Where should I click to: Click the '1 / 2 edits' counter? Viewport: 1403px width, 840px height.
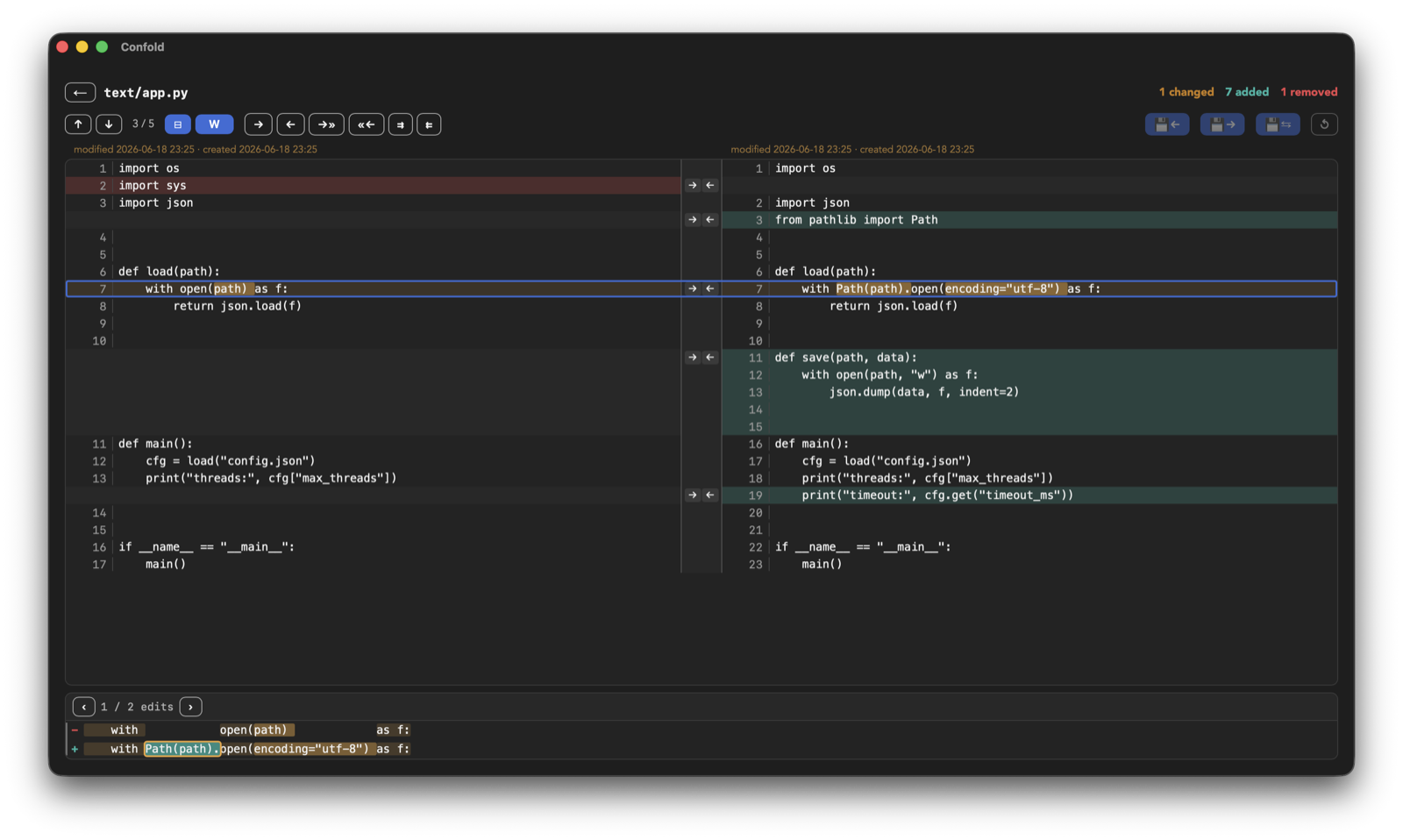point(137,707)
